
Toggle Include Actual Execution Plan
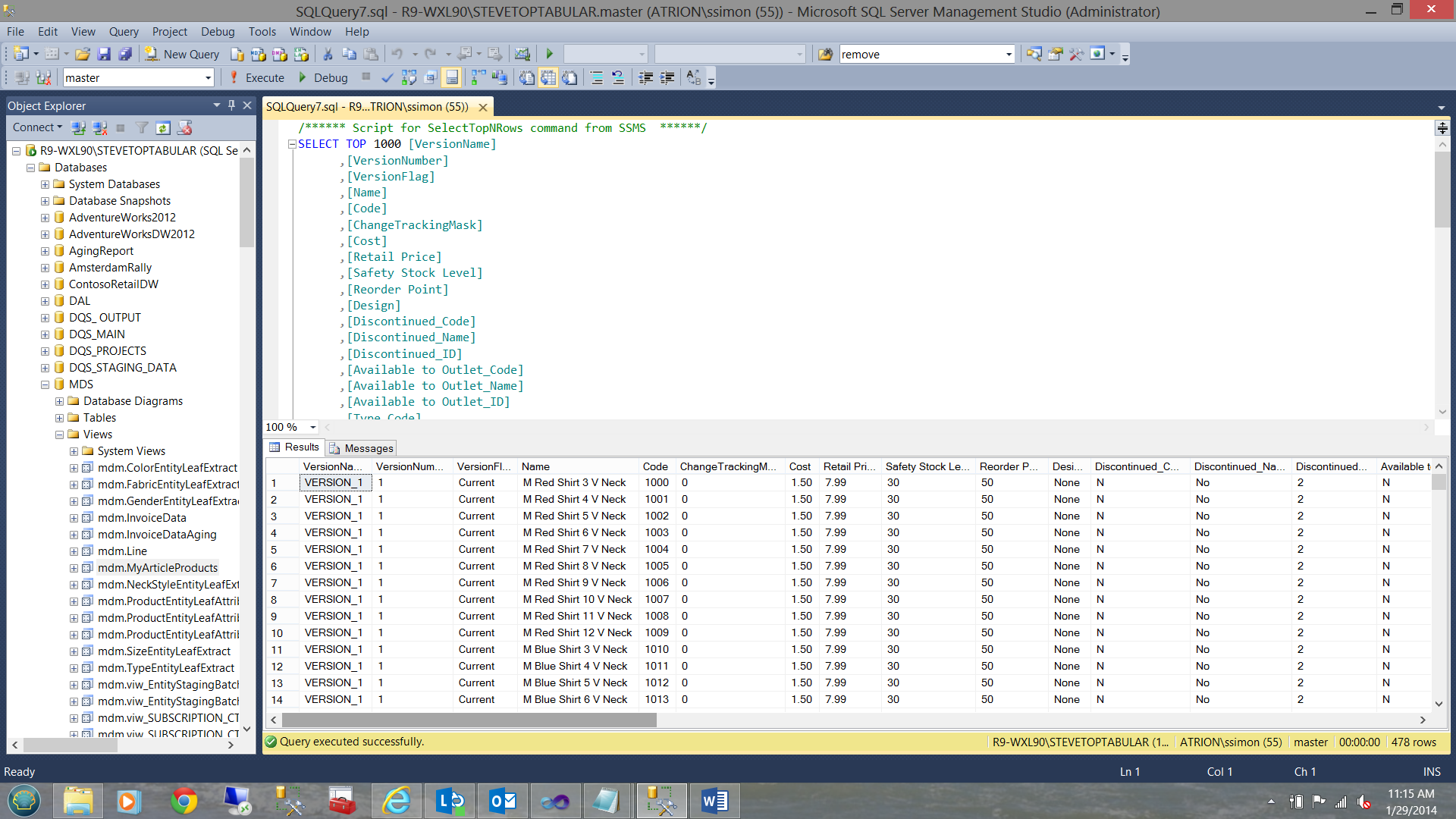coord(479,78)
